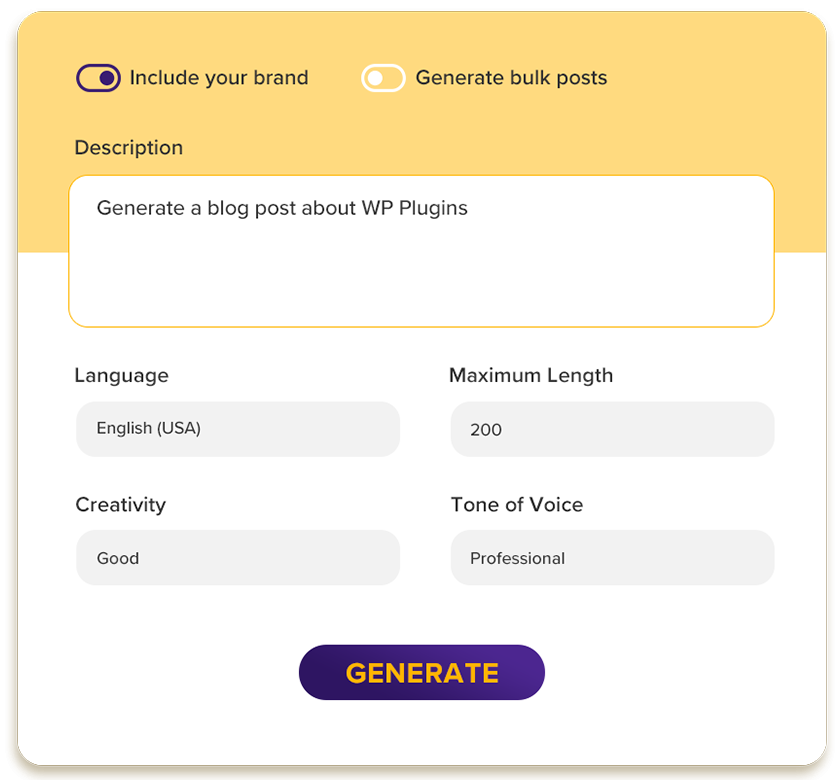Open the Language dropdown showing English (USA)
Image resolution: width=840 pixels, height=780 pixels.
click(238, 429)
